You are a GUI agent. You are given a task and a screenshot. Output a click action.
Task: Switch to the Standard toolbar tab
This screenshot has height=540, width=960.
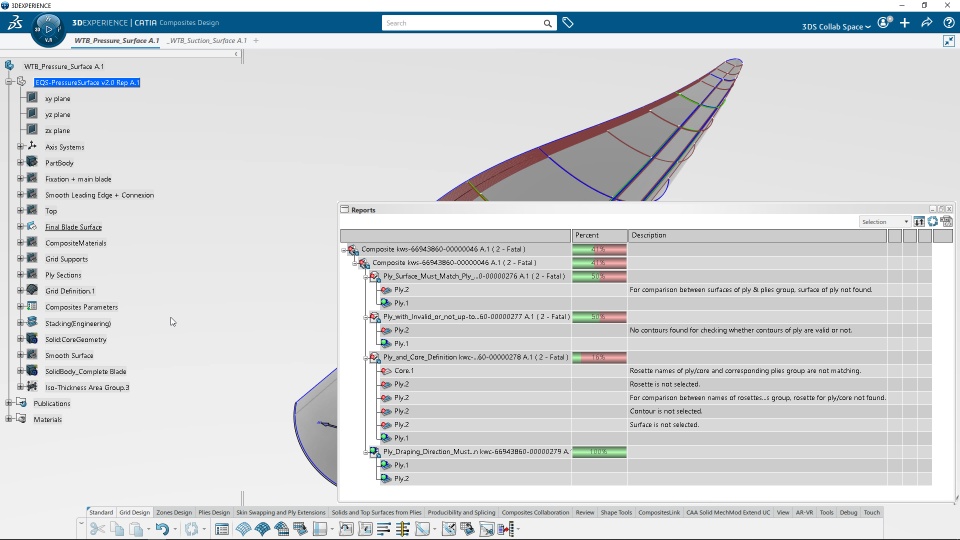click(101, 512)
